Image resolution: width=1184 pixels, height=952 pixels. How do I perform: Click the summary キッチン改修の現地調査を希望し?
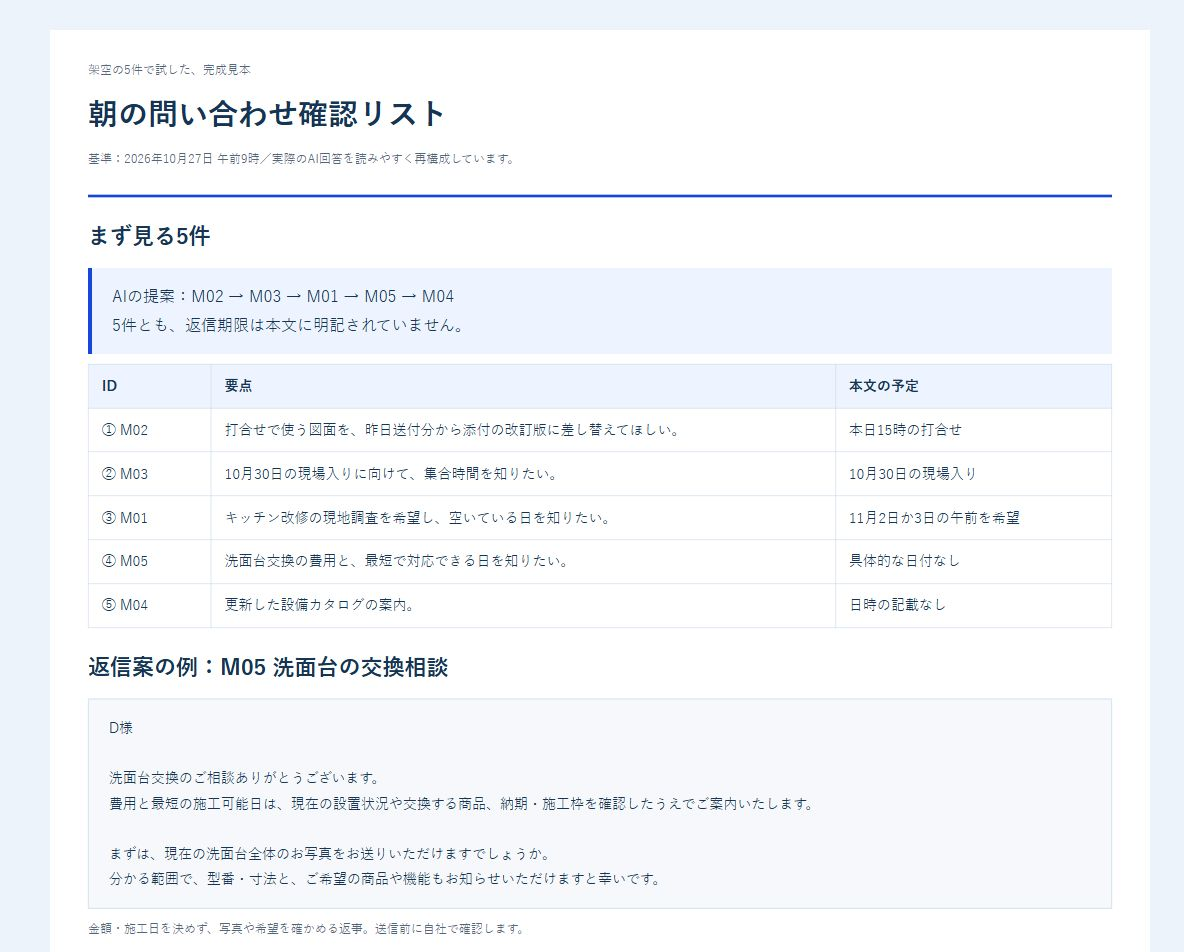tap(418, 518)
